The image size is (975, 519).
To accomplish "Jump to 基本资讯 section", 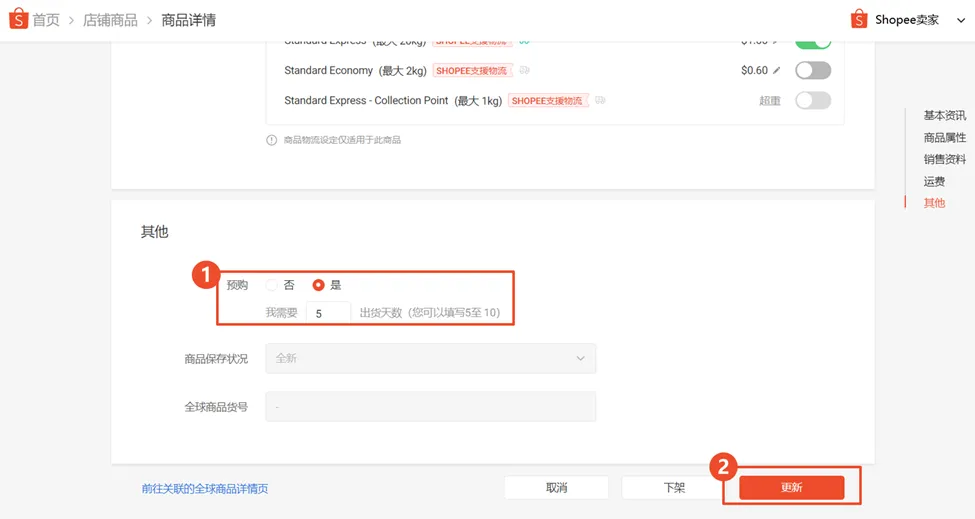I will click(945, 115).
